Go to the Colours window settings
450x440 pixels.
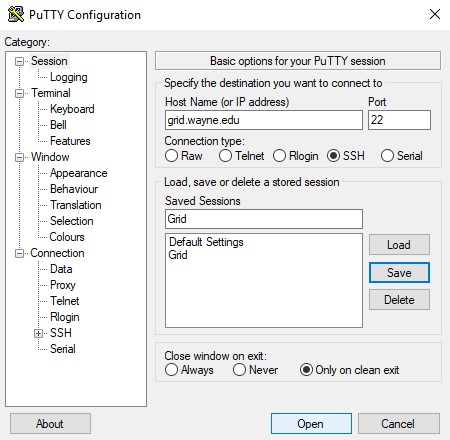67,237
